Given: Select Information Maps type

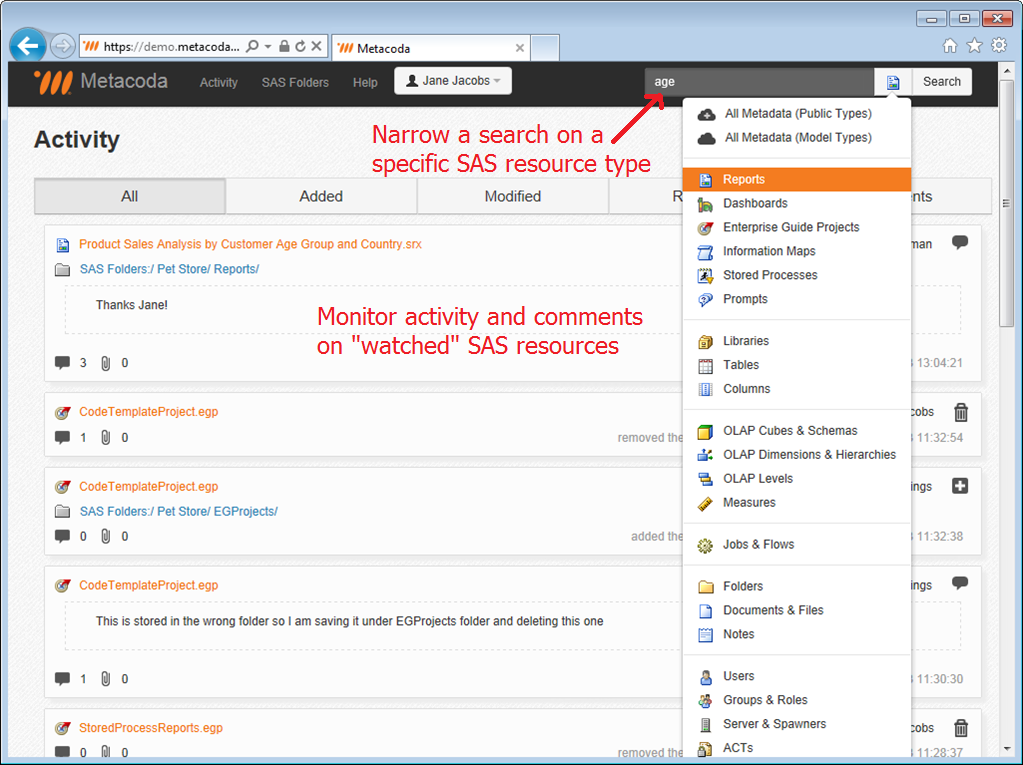Looking at the screenshot, I should coord(797,251).
